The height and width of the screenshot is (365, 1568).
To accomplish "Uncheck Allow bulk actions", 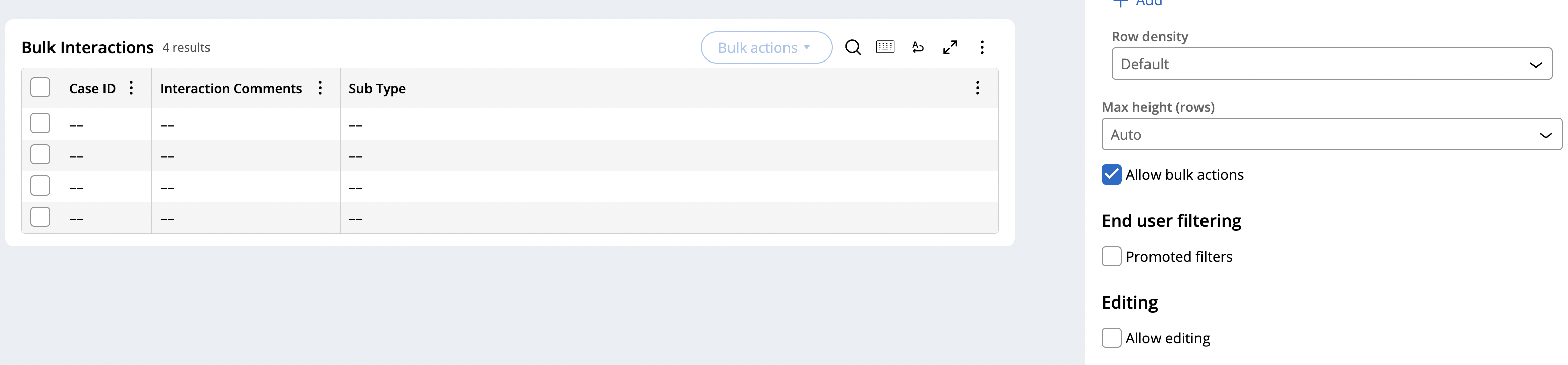I will (x=1111, y=174).
